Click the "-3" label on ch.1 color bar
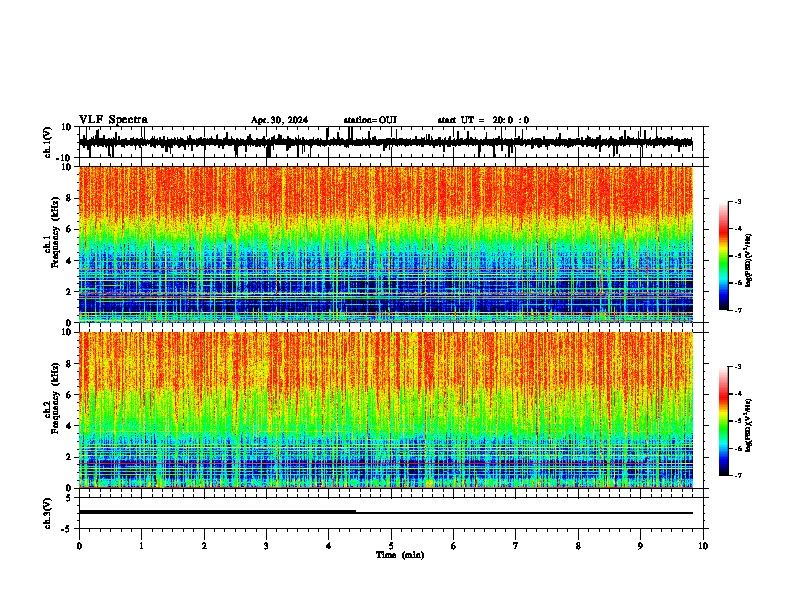Viewport: 792px width, 612px height. pos(737,201)
